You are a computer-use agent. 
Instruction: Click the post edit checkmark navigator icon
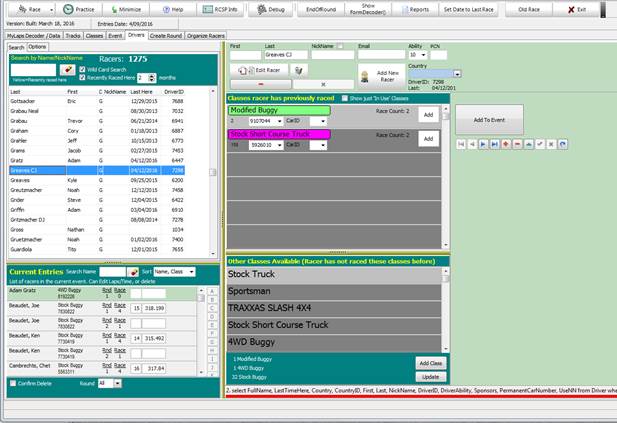(x=540, y=144)
